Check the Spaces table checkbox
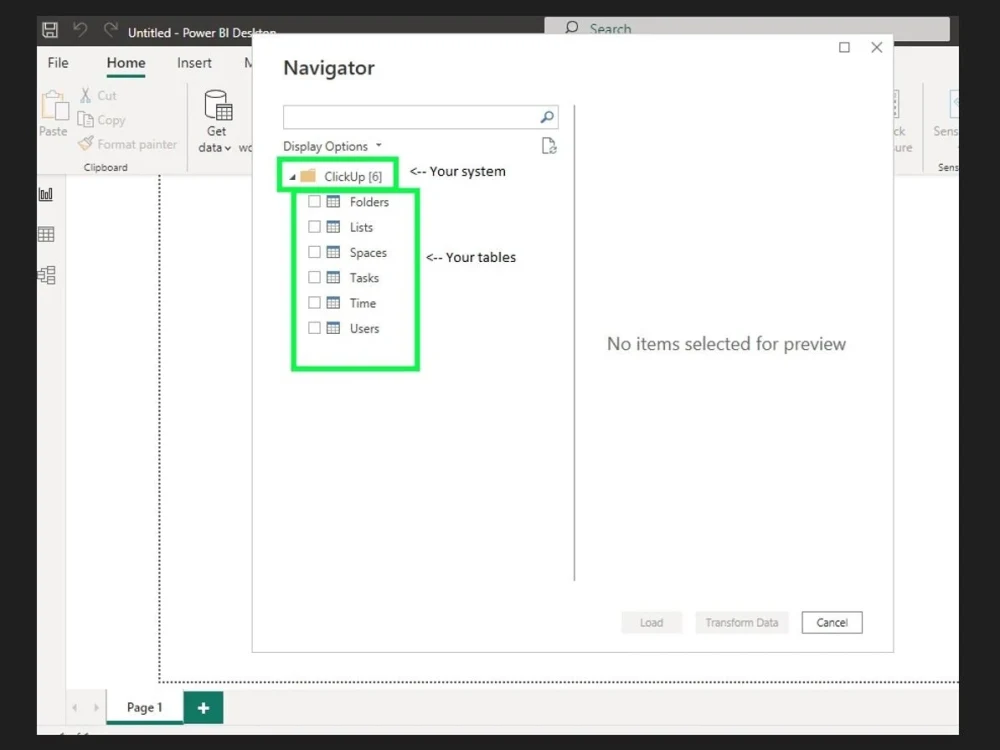Image resolution: width=1000 pixels, height=750 pixels. [315, 252]
